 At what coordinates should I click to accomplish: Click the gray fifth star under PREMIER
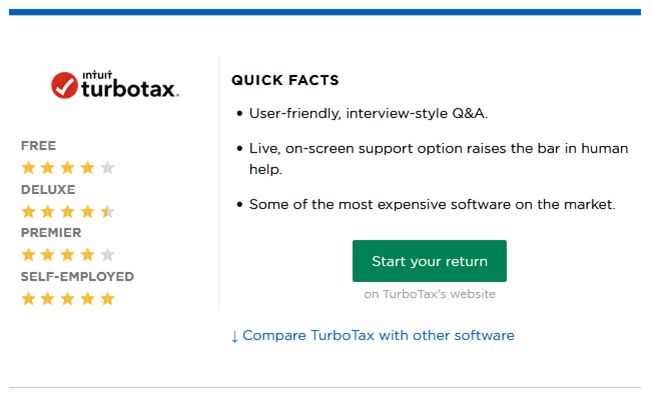tap(108, 255)
